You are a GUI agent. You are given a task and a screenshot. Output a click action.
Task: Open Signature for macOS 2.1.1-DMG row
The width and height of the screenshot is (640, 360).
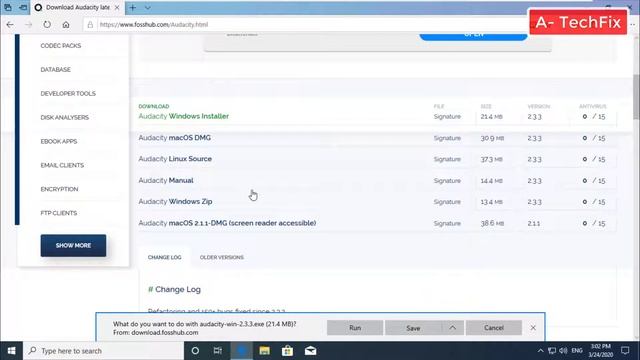coord(447,224)
